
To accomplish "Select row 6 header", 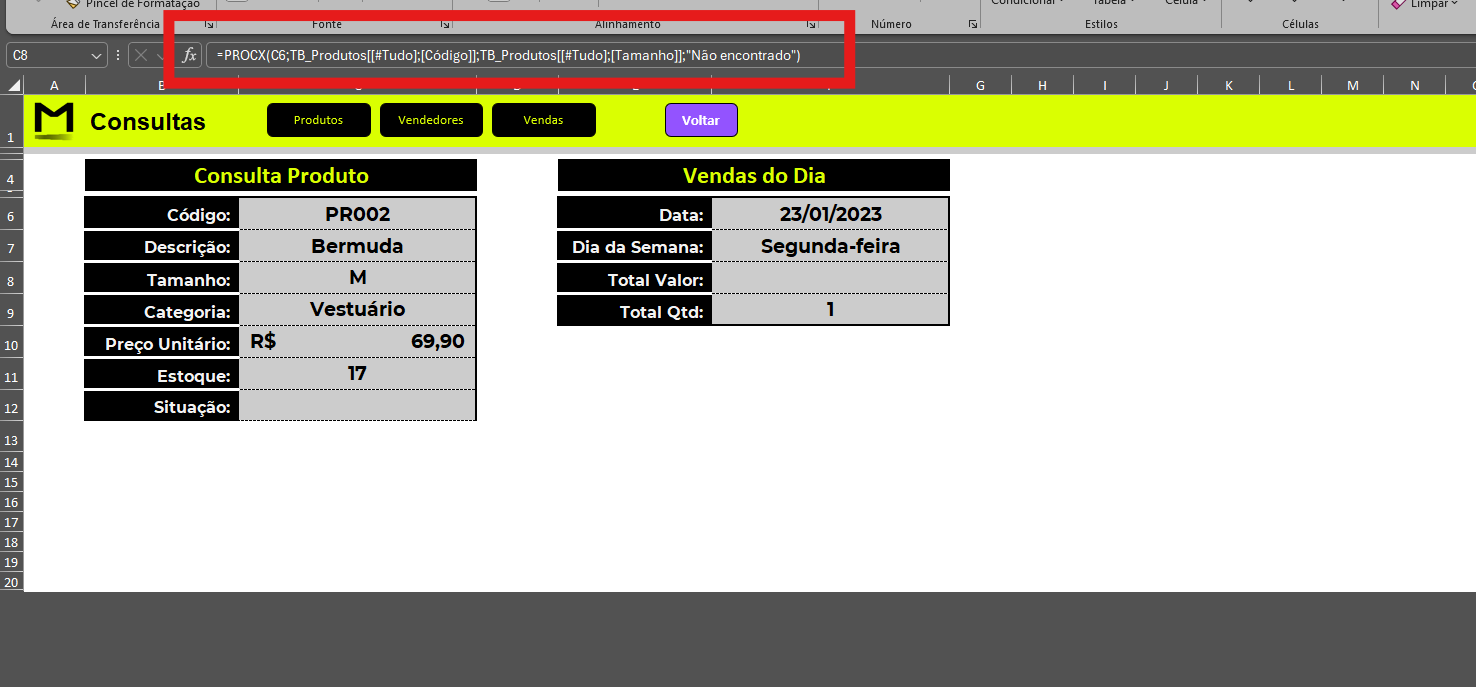I will (x=11, y=216).
